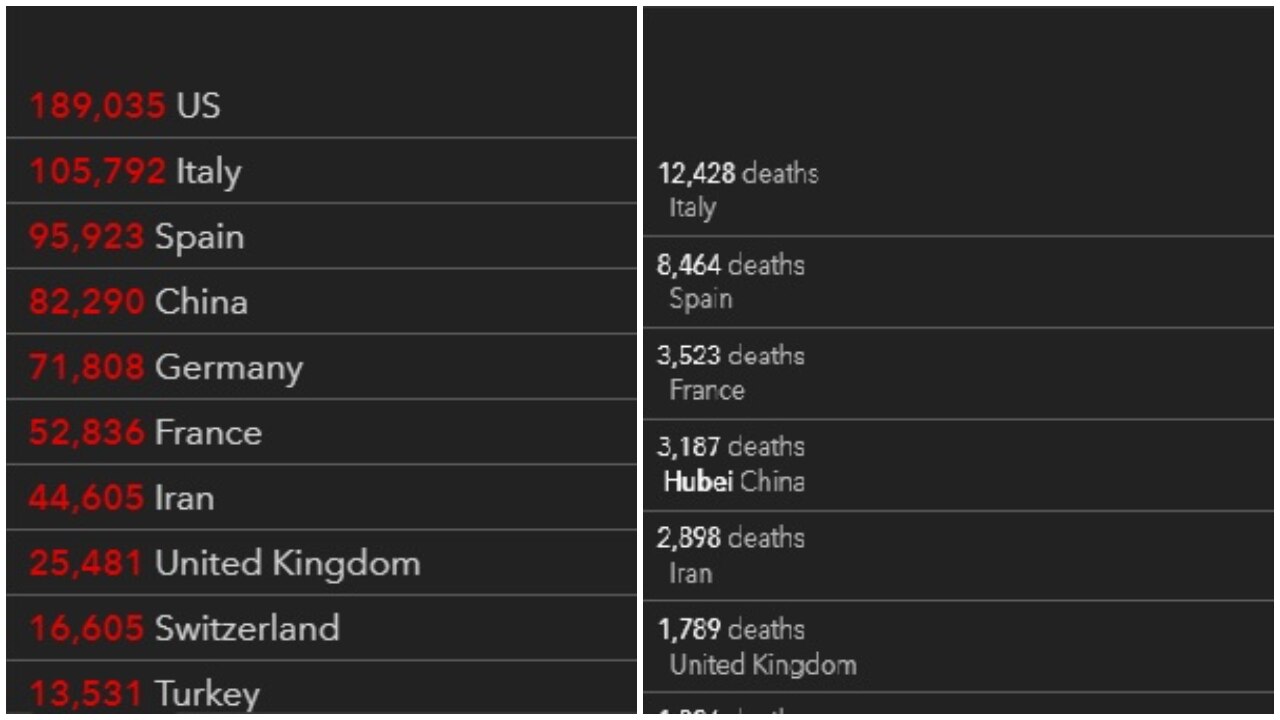1280x720 pixels.
Task: Select the US confirmed cases row
Action: pos(321,105)
